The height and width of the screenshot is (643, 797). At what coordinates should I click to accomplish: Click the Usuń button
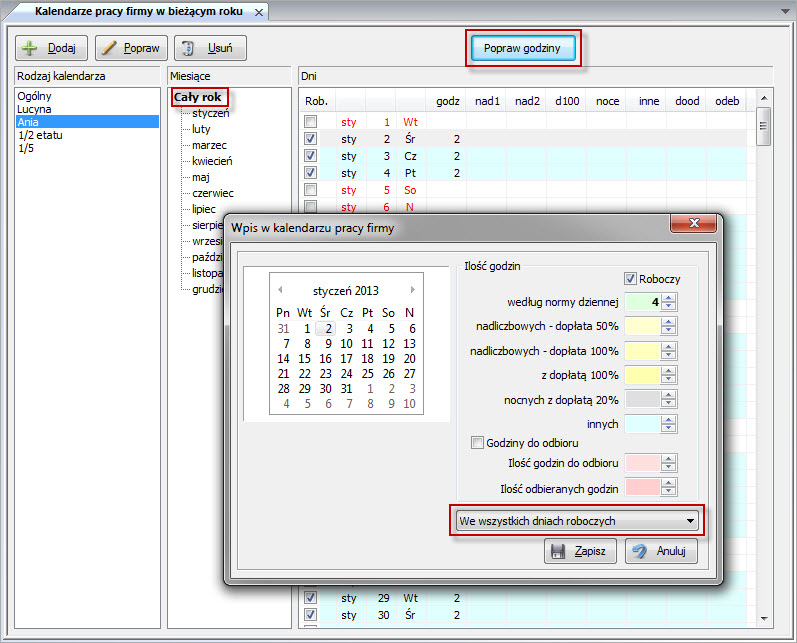point(210,48)
